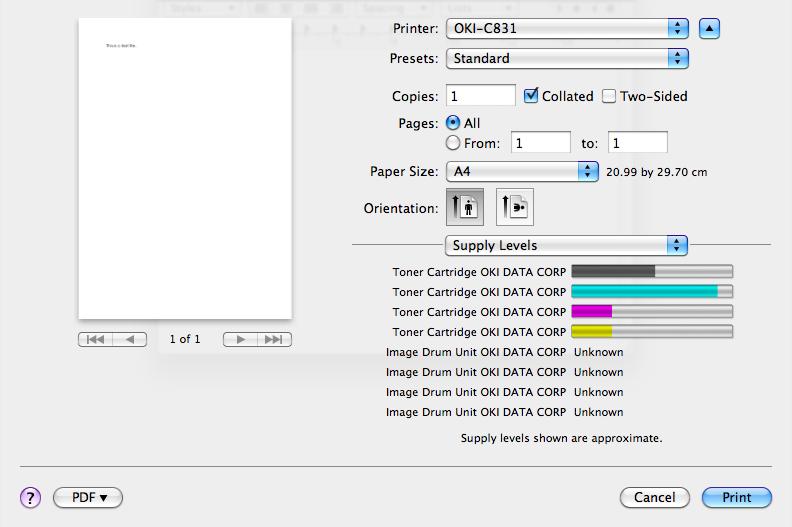
Task: Click the help question mark icon
Action: point(30,498)
